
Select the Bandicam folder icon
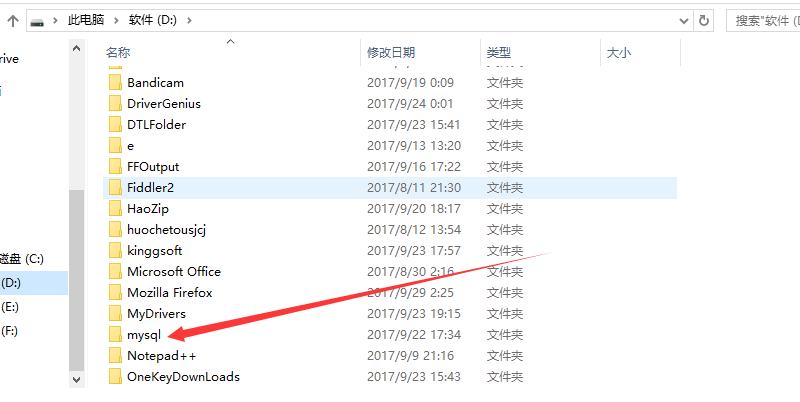(115, 83)
